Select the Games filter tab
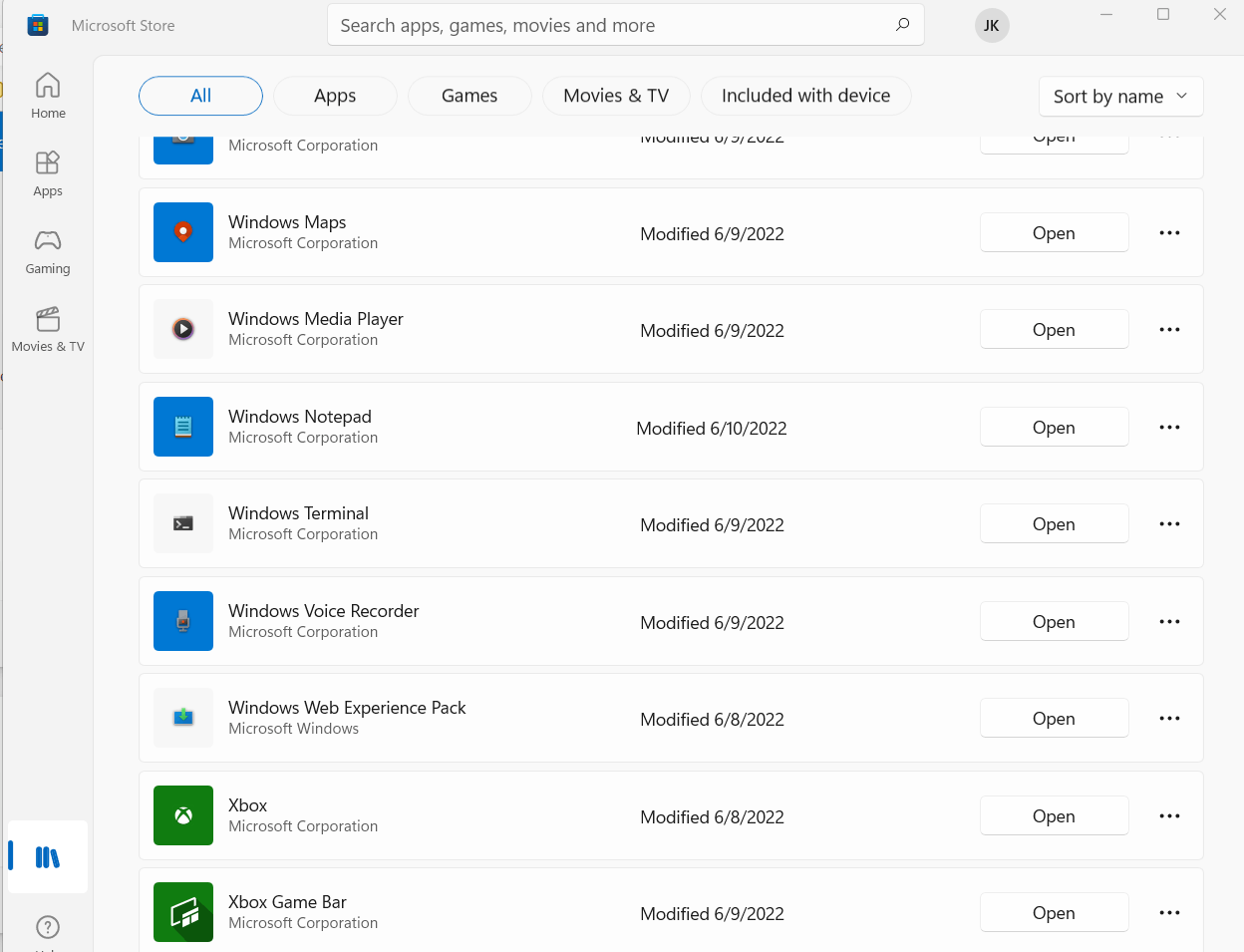The height and width of the screenshot is (952, 1244). [x=469, y=96]
